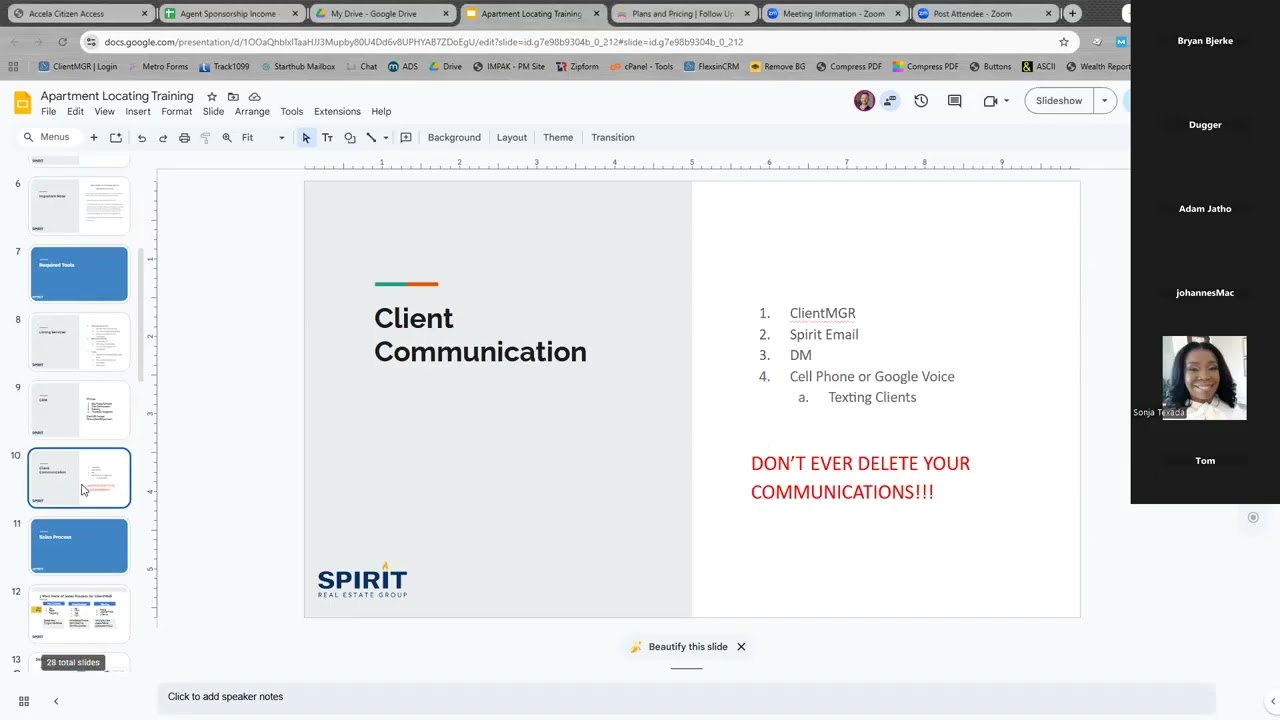The image size is (1280, 720).
Task: Select the Line tool
Action: pyautogui.click(x=371, y=138)
